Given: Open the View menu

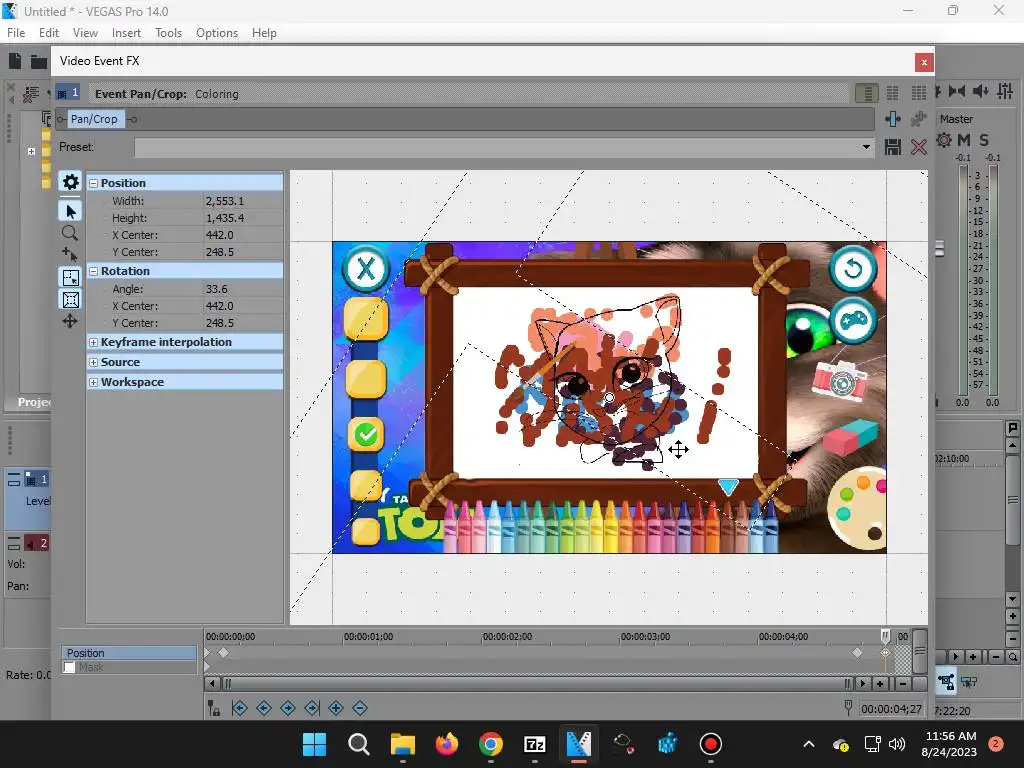Looking at the screenshot, I should coord(85,33).
